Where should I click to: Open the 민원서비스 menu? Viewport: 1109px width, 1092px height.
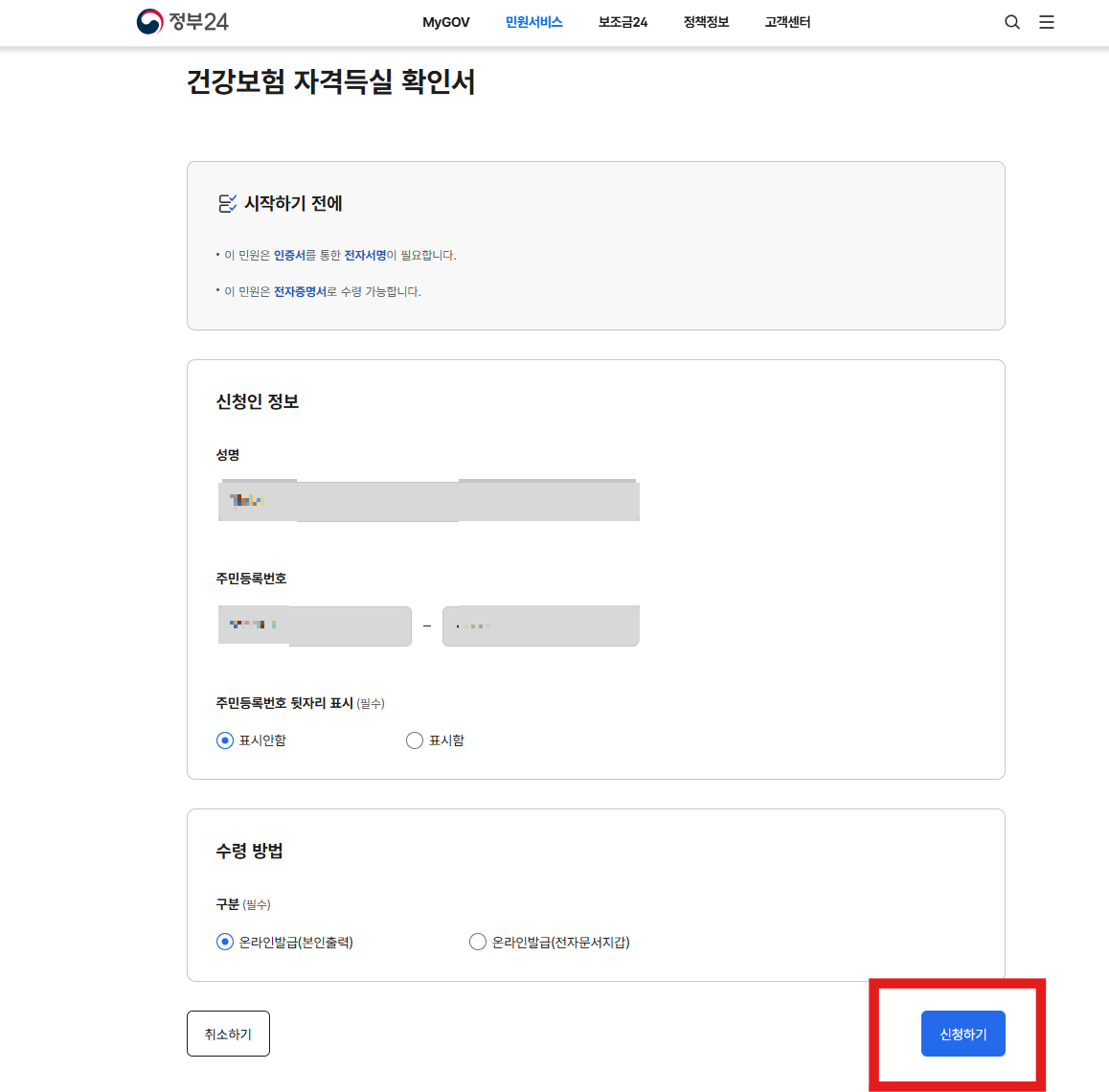click(533, 22)
